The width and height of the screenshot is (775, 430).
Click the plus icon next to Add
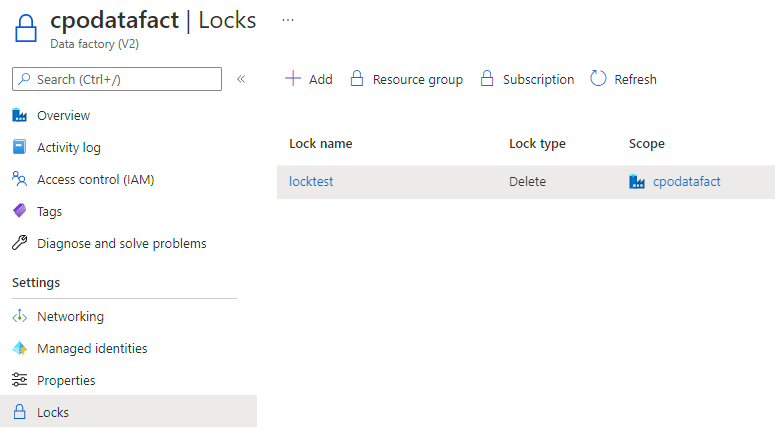[293, 78]
